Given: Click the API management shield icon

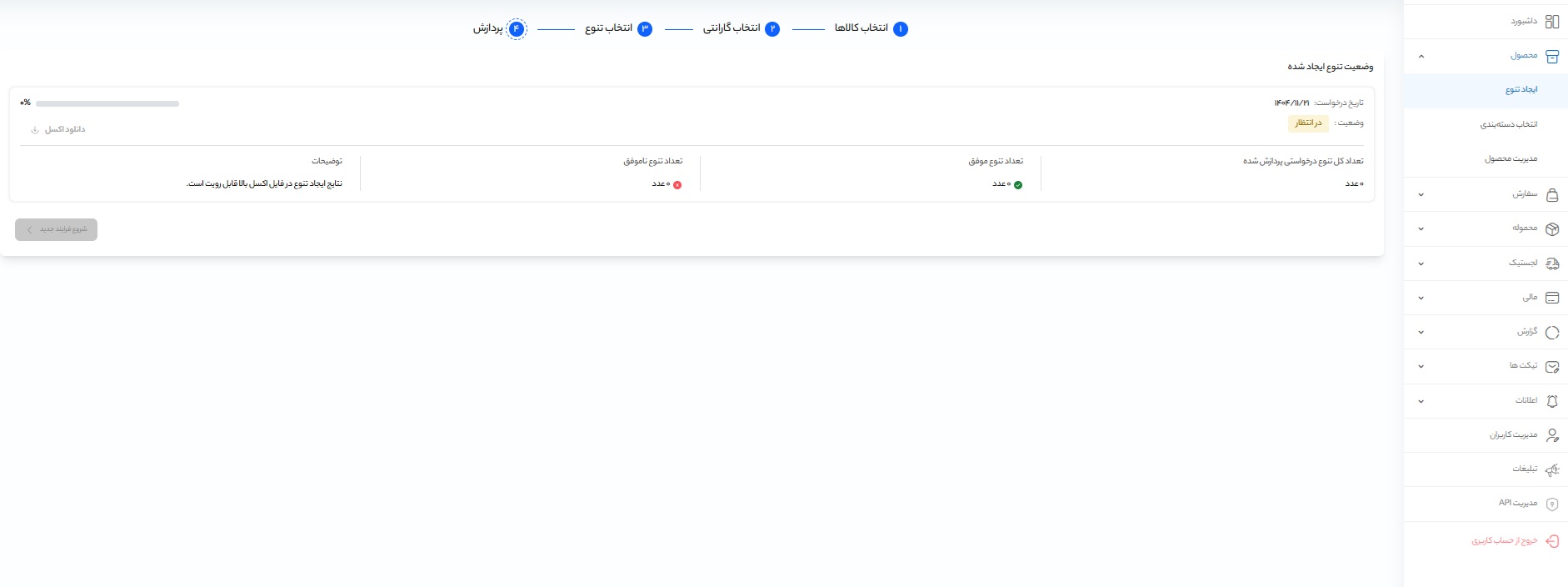Looking at the screenshot, I should 1551,504.
